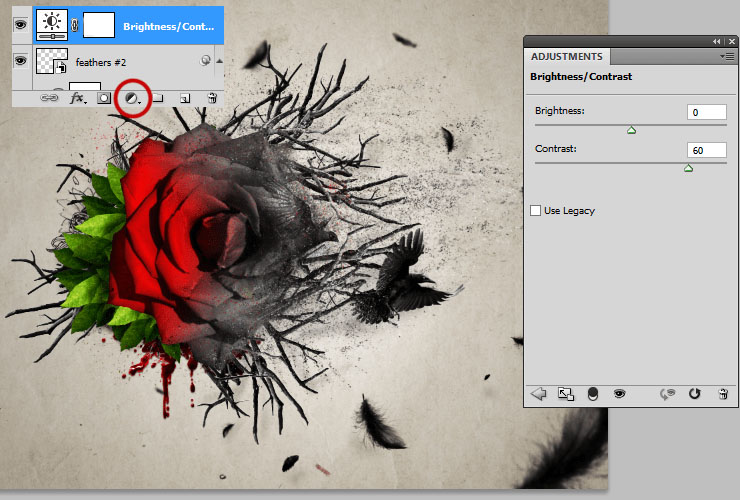Clip adjustment to layer below
The image size is (740, 500).
[x=592, y=394]
